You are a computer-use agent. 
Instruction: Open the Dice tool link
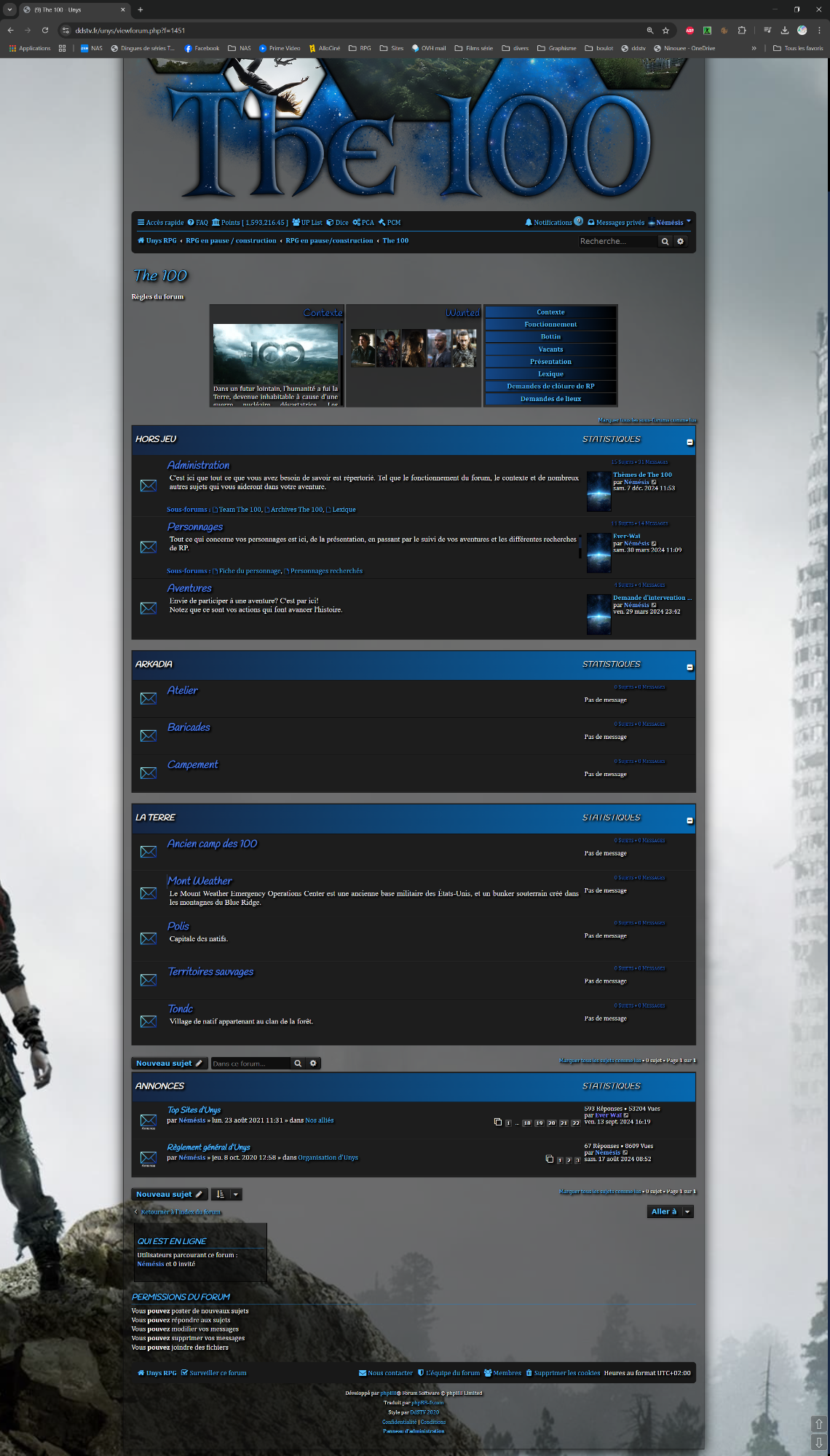tap(337, 223)
